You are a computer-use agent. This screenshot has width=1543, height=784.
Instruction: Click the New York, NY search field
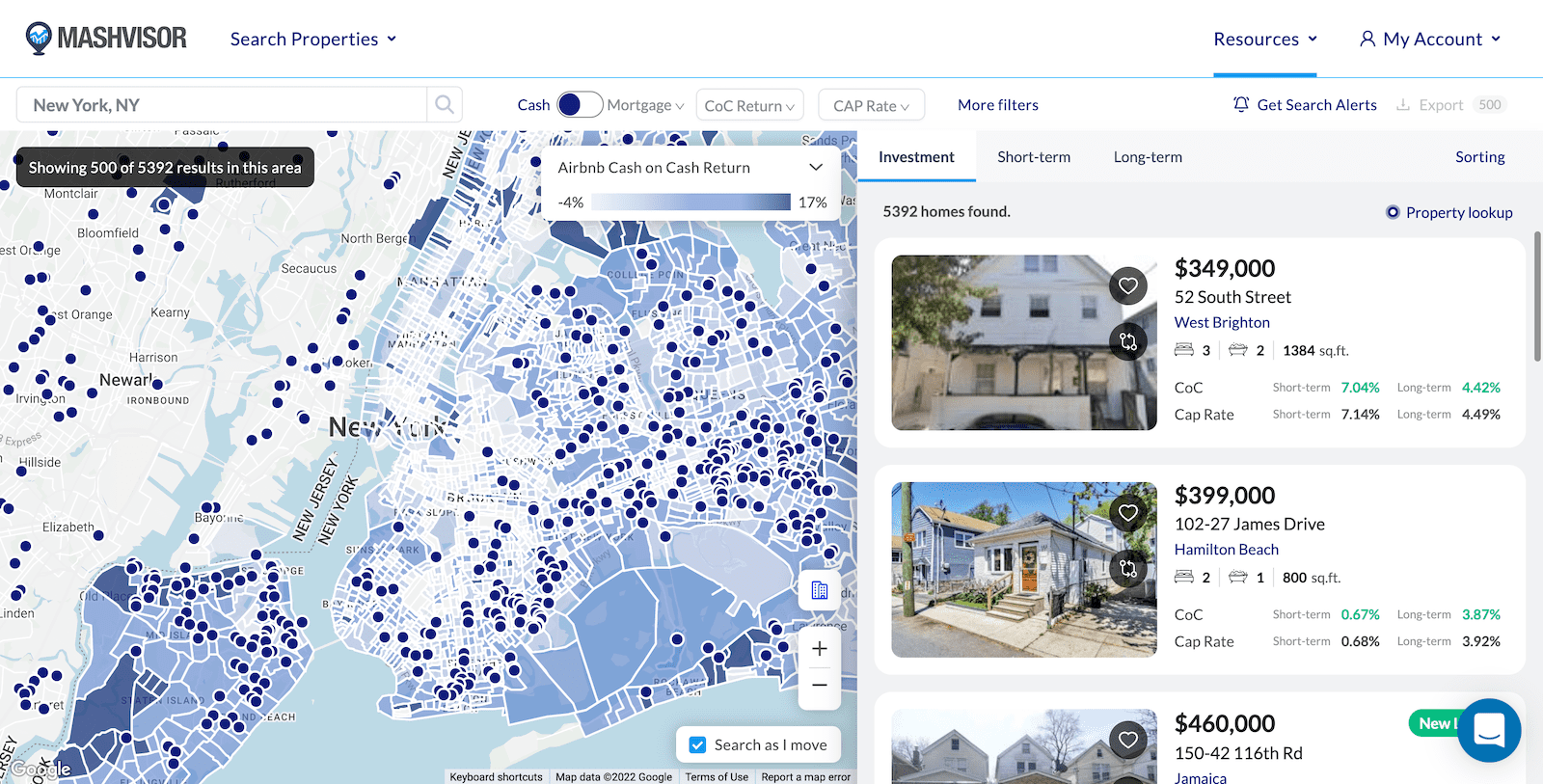point(222,104)
